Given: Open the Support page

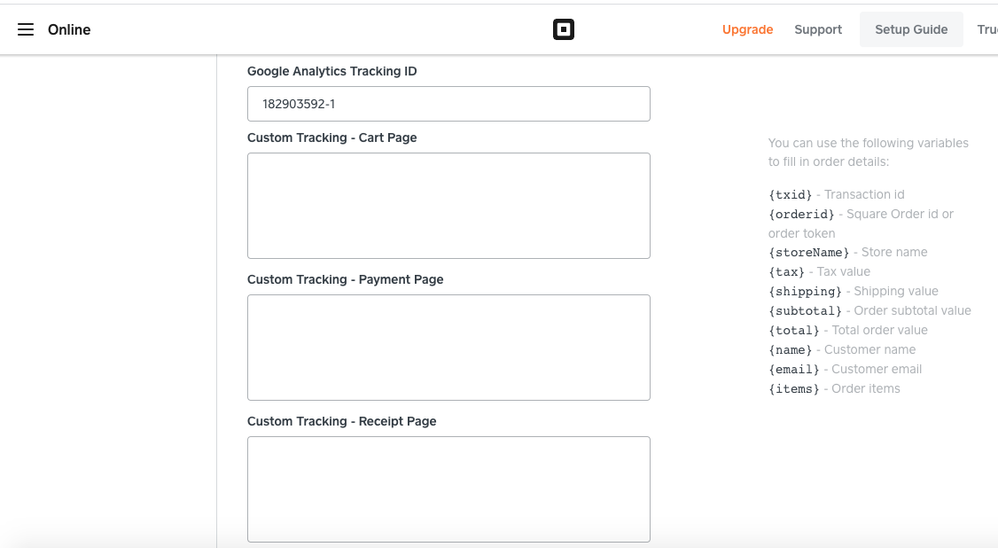Looking at the screenshot, I should tap(817, 30).
